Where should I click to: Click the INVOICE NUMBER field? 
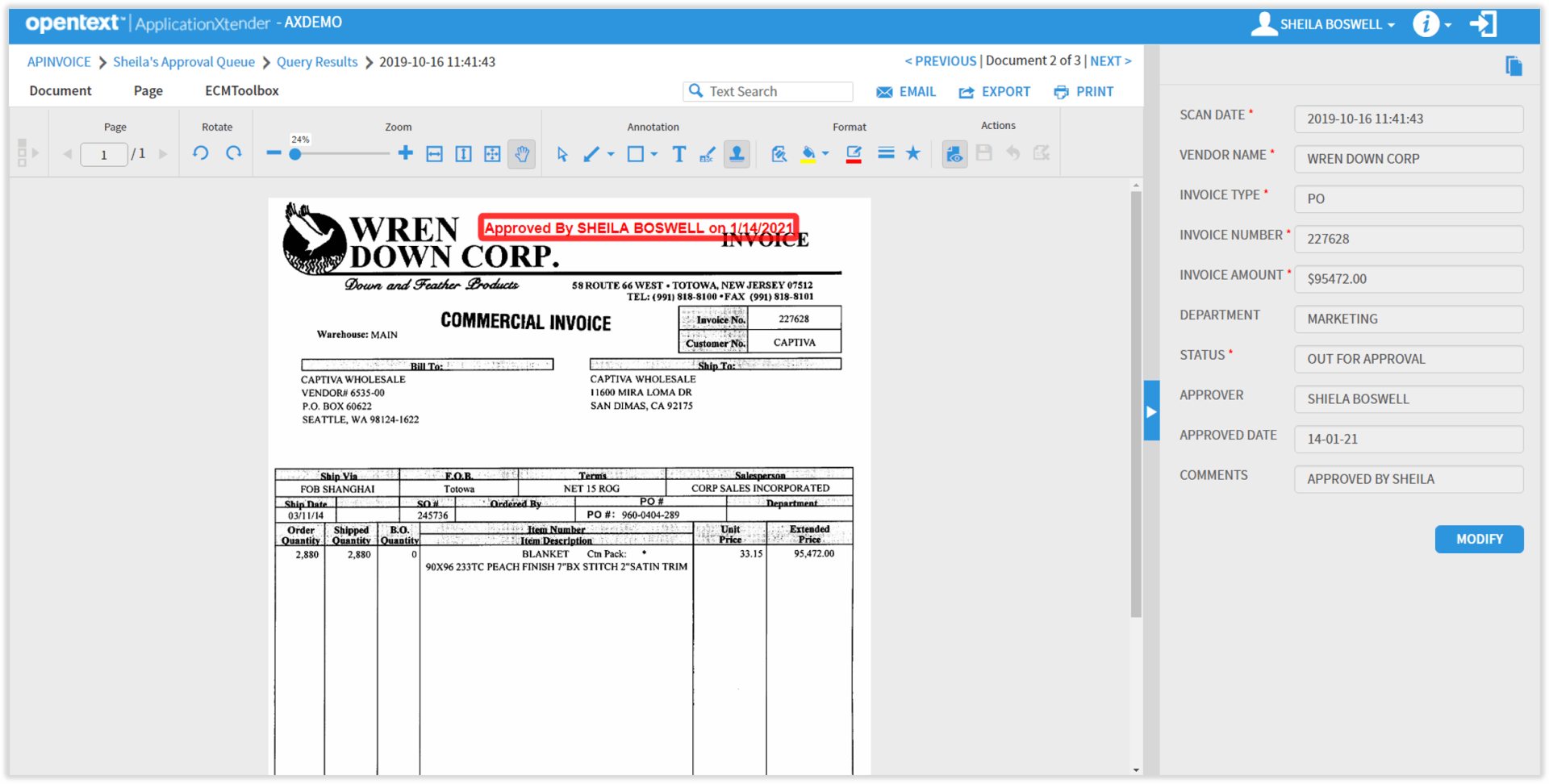1409,239
